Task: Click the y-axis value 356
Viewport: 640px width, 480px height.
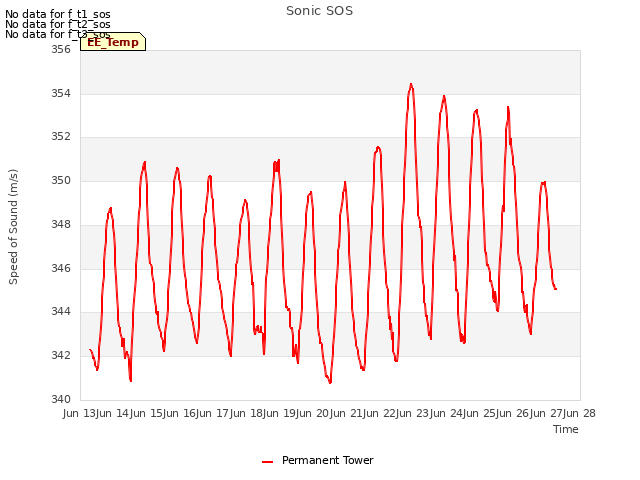Action: point(60,49)
